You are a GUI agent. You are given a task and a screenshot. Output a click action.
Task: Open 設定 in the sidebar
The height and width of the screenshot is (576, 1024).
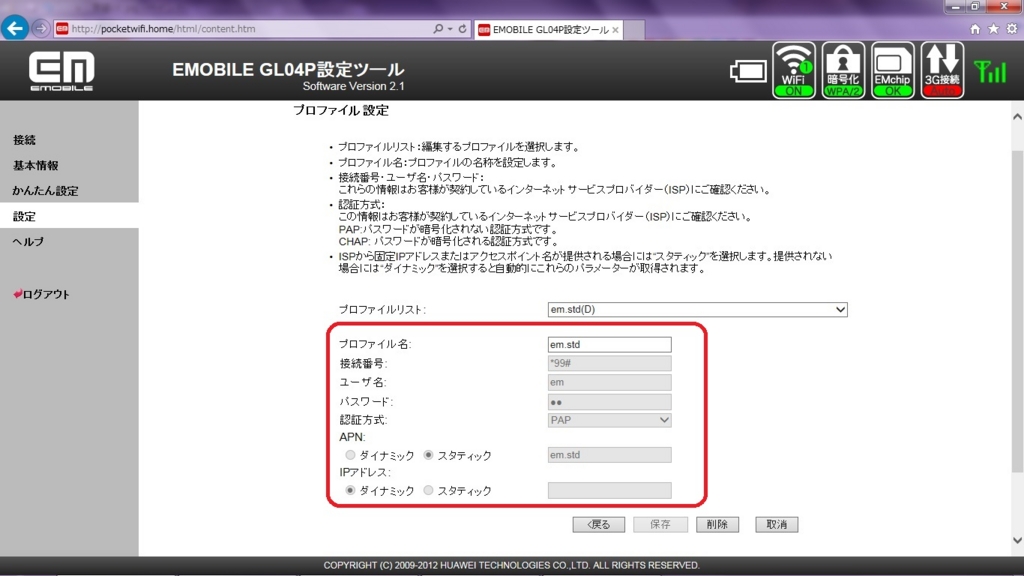coord(24,216)
